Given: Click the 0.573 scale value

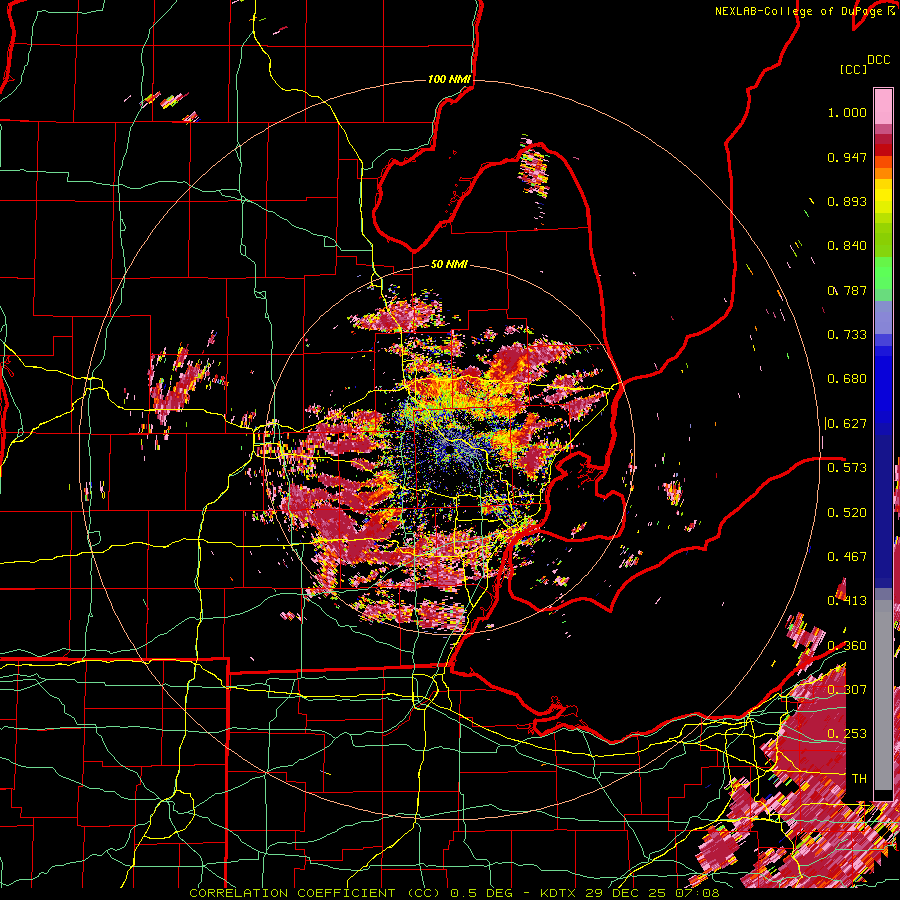Looking at the screenshot, I should pos(847,468).
